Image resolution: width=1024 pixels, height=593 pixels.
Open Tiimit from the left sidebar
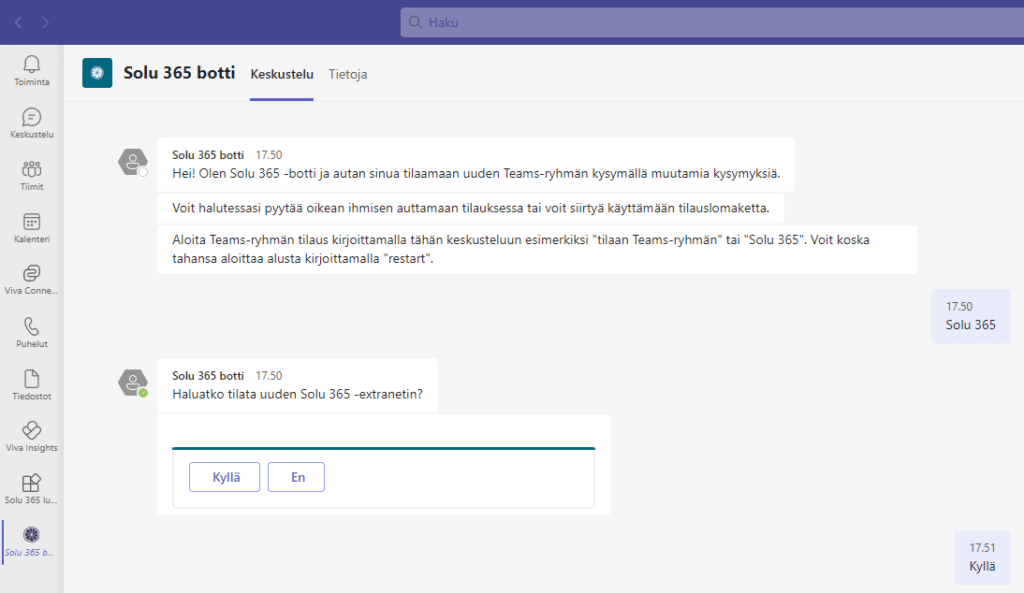coord(31,170)
